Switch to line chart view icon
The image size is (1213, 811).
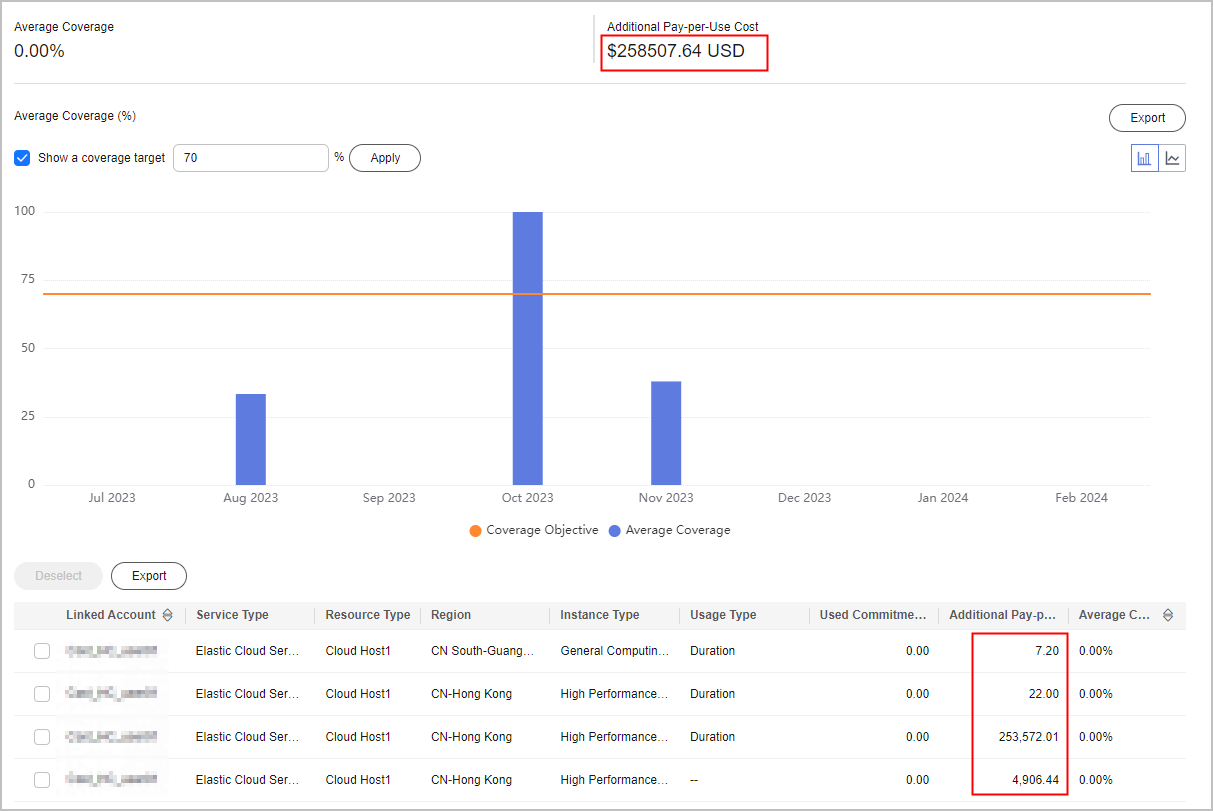(1172, 158)
